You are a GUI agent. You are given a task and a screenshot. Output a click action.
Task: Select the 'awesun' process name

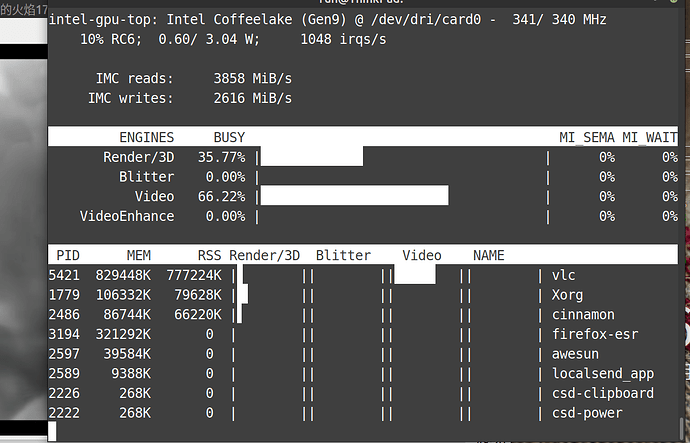point(575,354)
